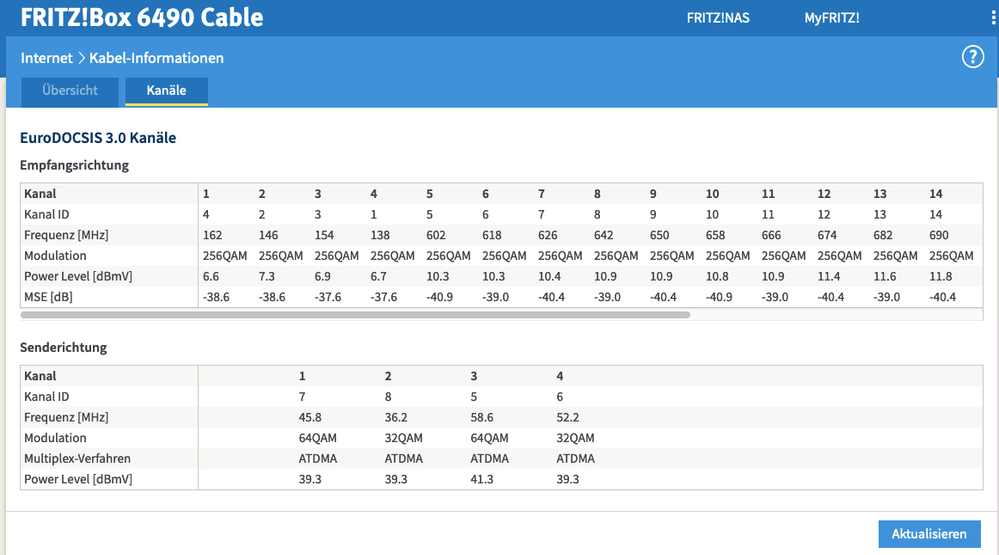Click Modulation label in Empfangsrichtung table
Screen dimensions: 999x555
[x=55, y=256]
